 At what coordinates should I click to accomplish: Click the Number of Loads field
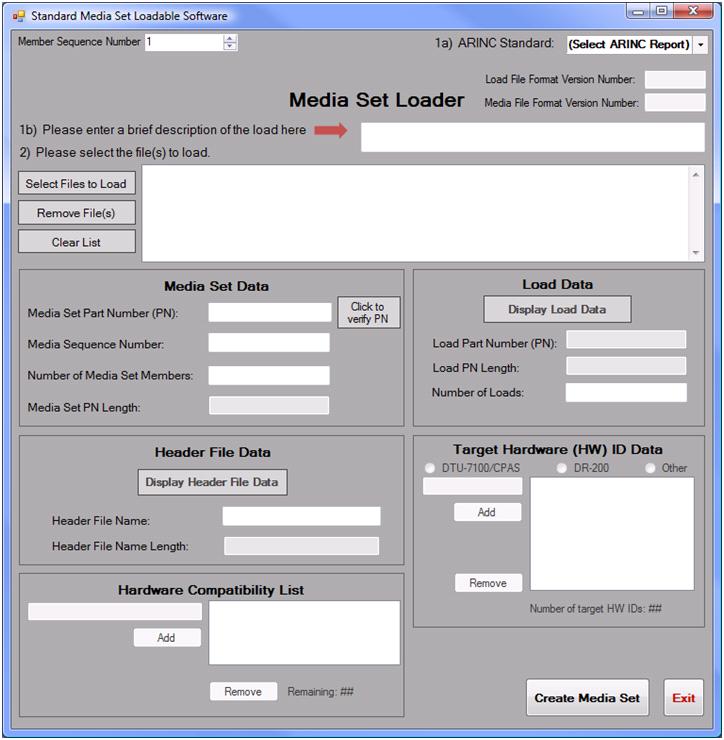(626, 393)
